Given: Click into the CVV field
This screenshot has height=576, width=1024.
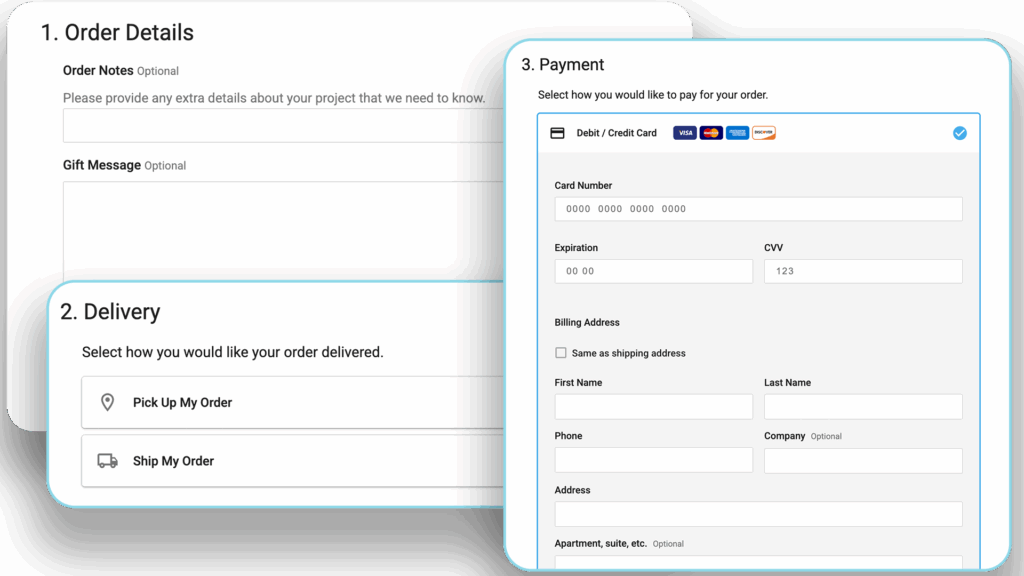Looking at the screenshot, I should (862, 271).
